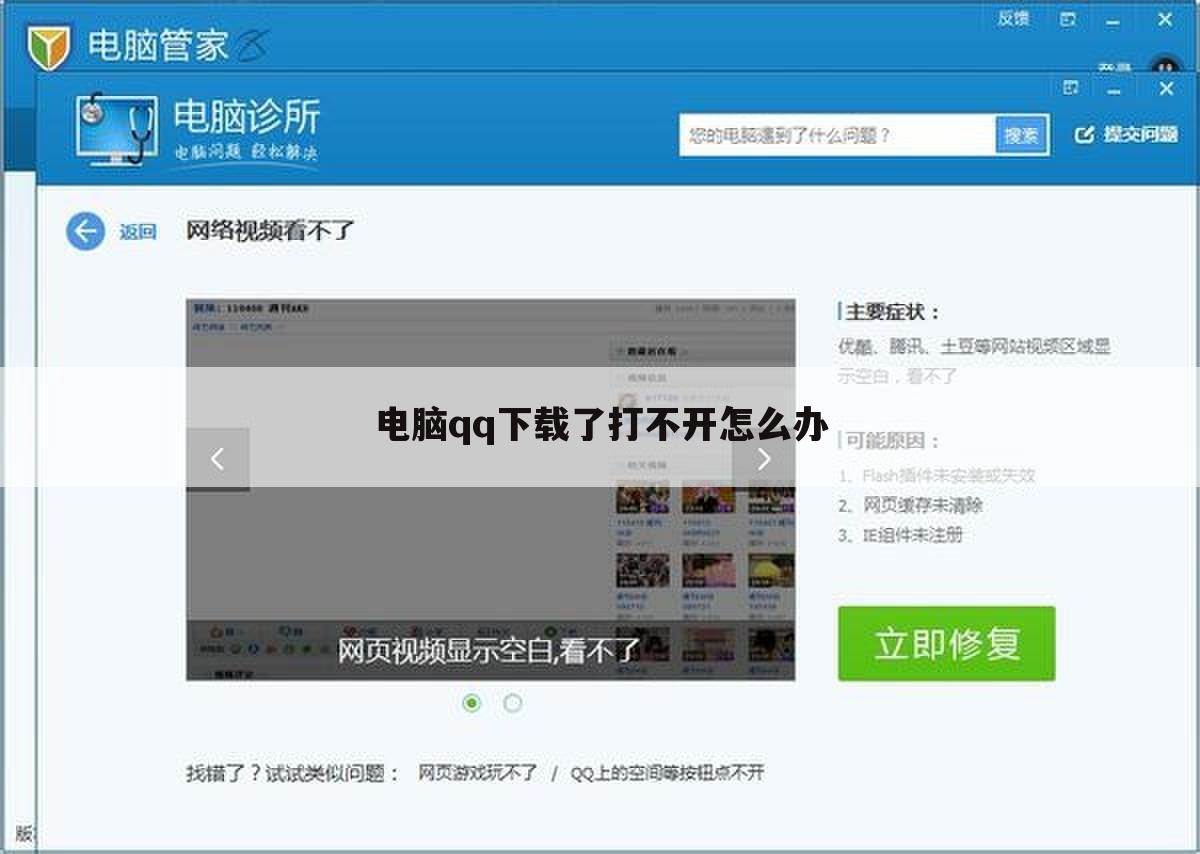Close the 电脑诊所 window
The image size is (1200, 854).
[1166, 88]
